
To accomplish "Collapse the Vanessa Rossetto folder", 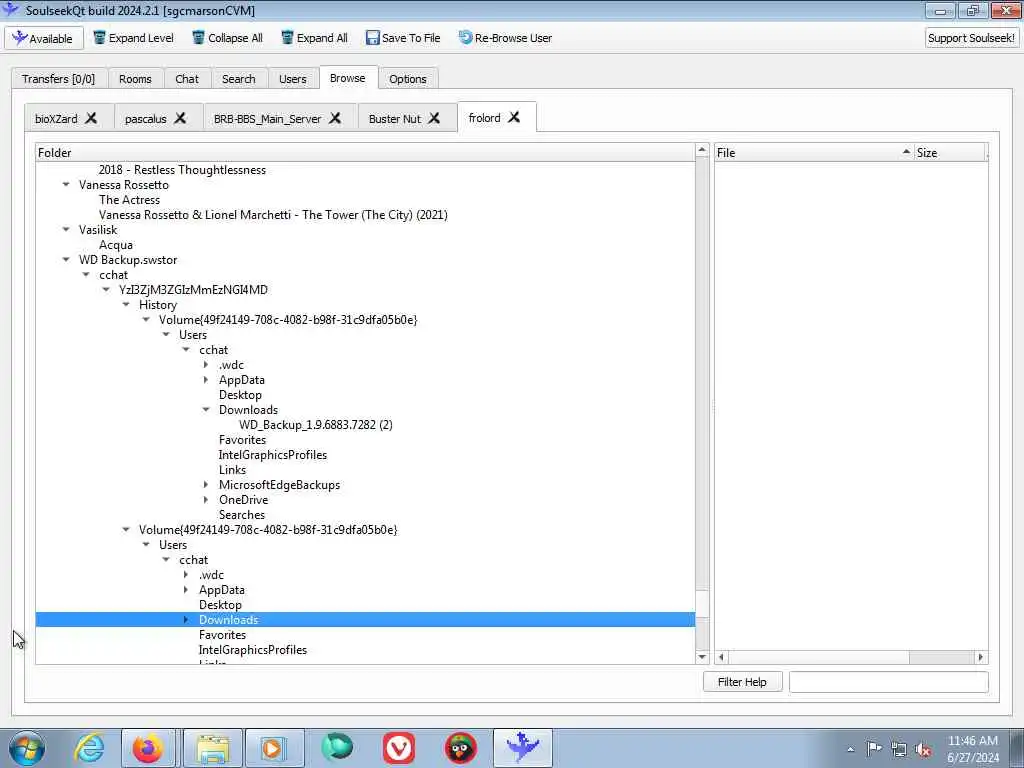I will 66,185.
